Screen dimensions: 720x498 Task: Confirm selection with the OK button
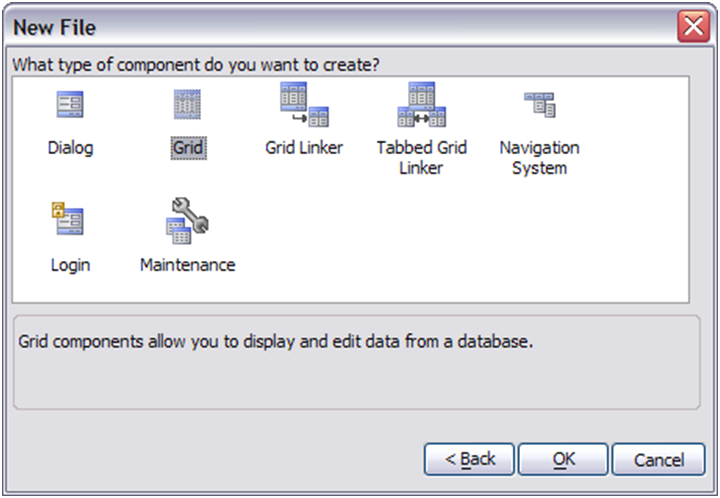click(563, 459)
